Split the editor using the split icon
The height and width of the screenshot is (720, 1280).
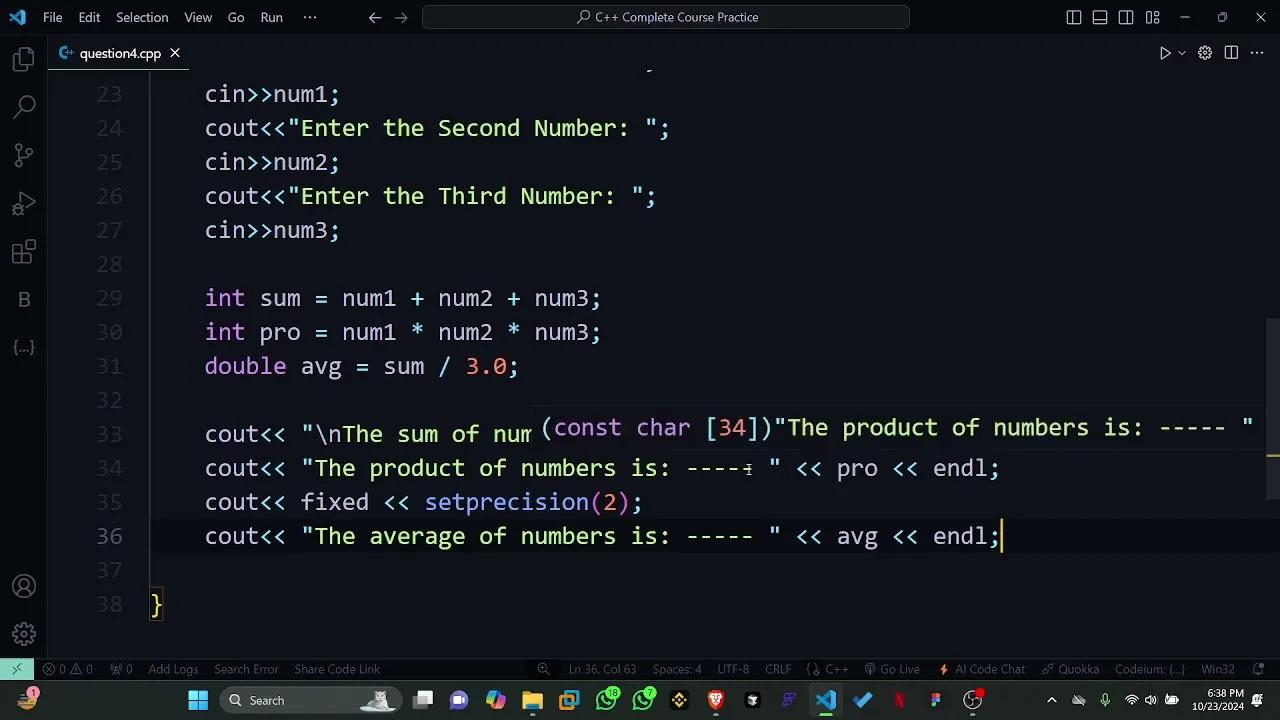pyautogui.click(x=1231, y=53)
